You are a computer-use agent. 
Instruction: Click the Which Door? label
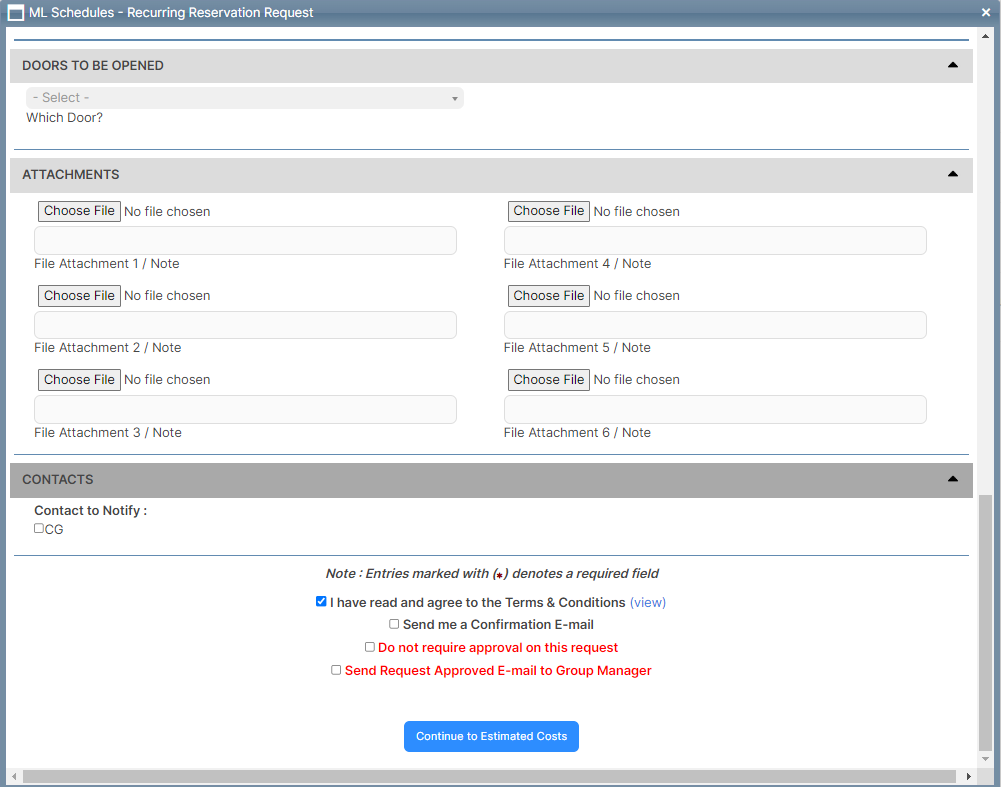click(x=64, y=117)
